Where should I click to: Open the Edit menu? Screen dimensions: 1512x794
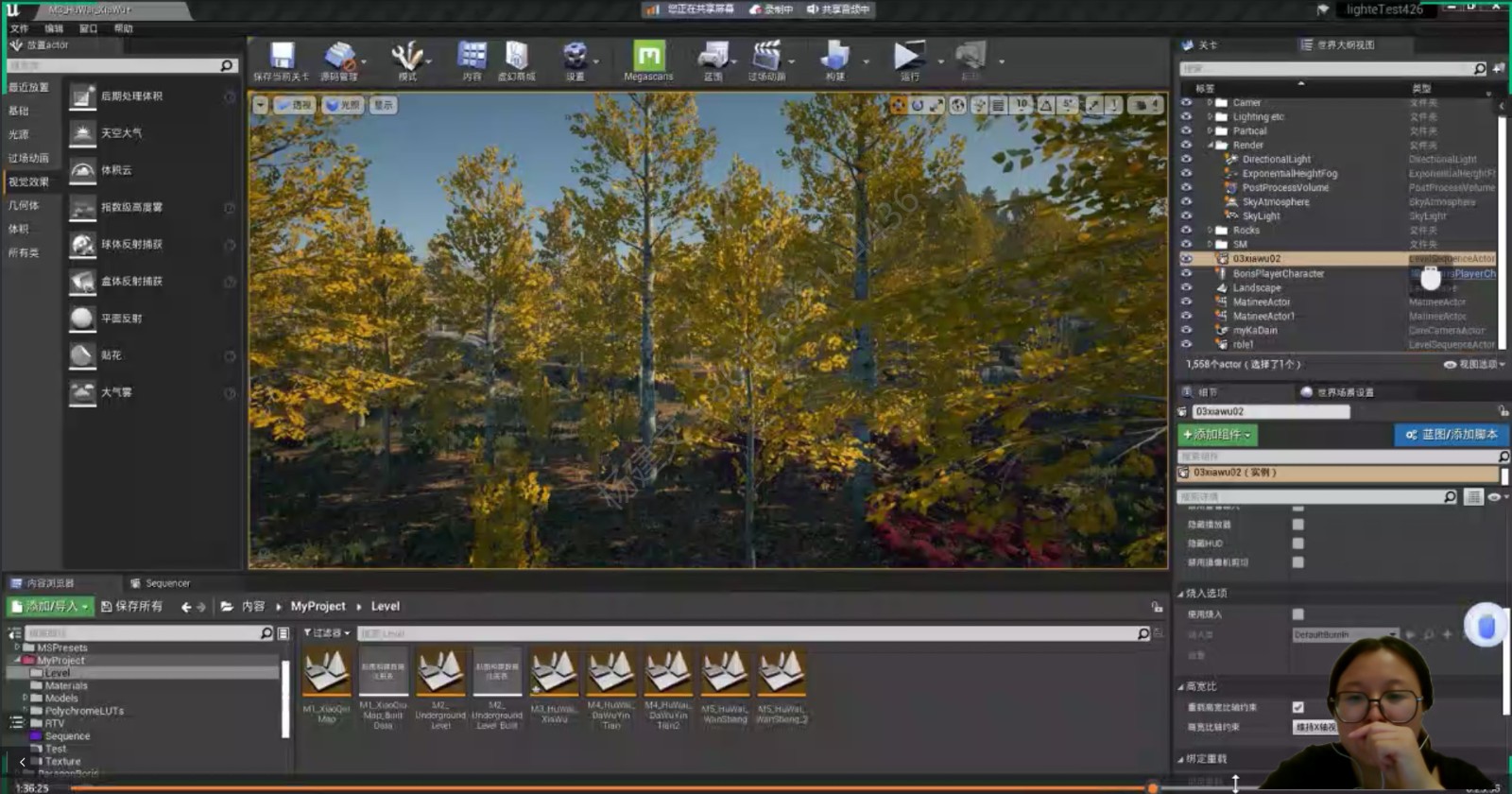pyautogui.click(x=54, y=28)
